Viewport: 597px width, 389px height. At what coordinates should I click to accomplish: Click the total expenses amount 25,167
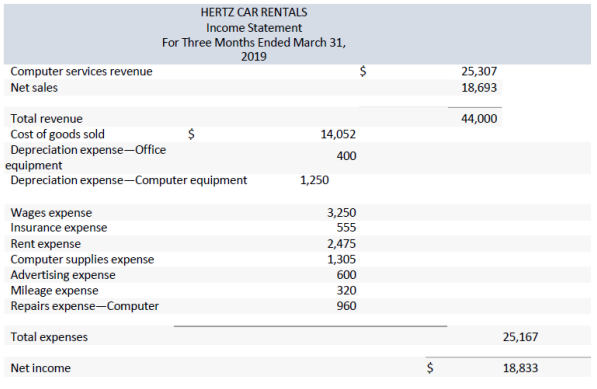[x=520, y=337]
